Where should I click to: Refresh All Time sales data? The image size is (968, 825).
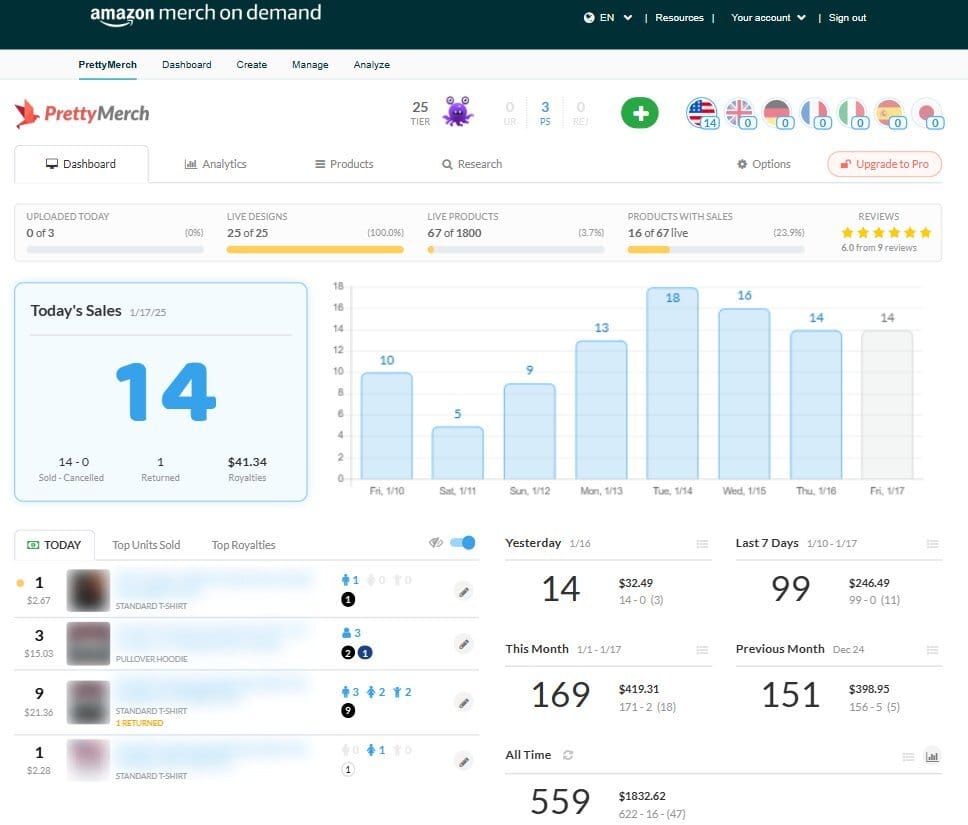pos(568,755)
